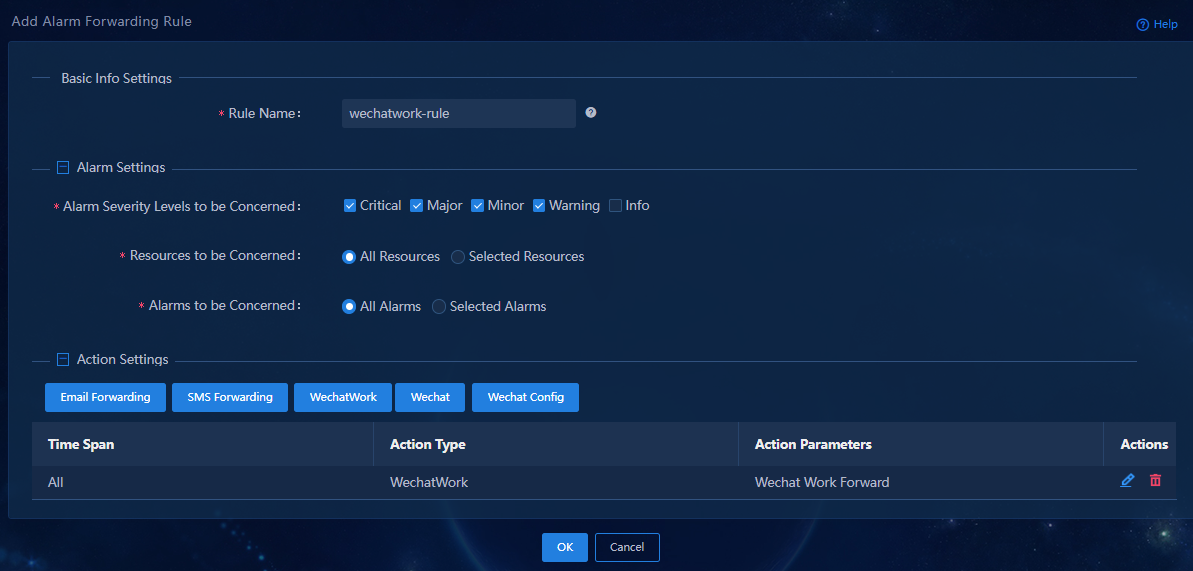Image resolution: width=1193 pixels, height=571 pixels.
Task: Click the Time Span column header
Action: pos(202,444)
